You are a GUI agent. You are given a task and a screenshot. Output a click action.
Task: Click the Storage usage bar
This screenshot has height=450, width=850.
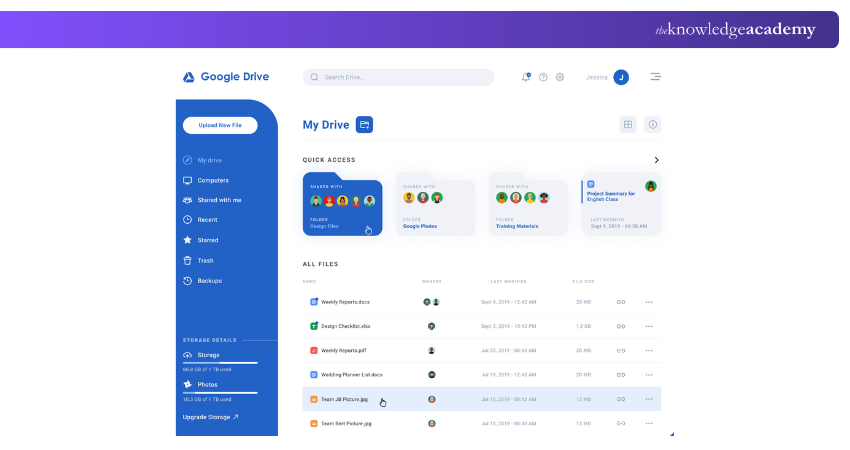point(220,363)
